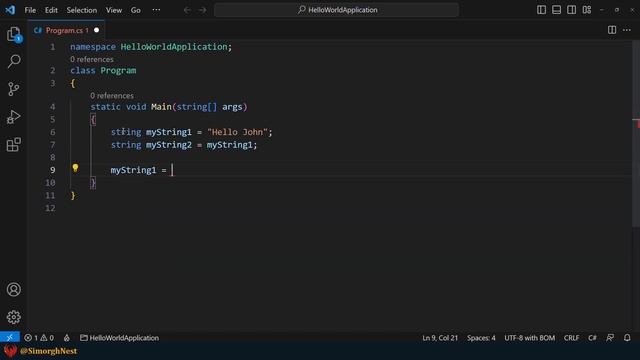Go back with the left arrow

[x=187, y=10]
